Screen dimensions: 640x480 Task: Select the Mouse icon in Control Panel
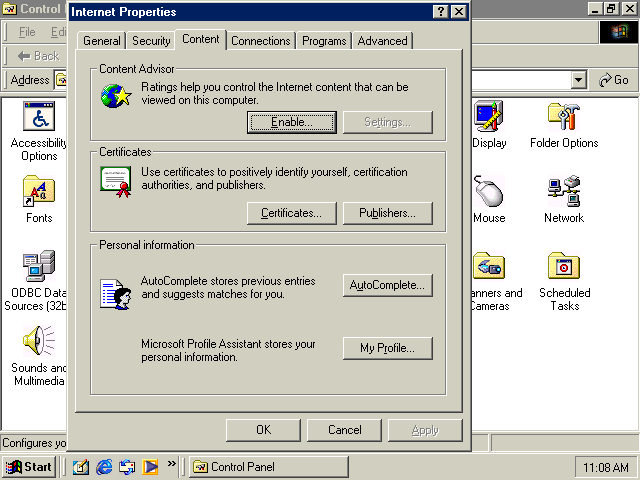click(x=489, y=191)
